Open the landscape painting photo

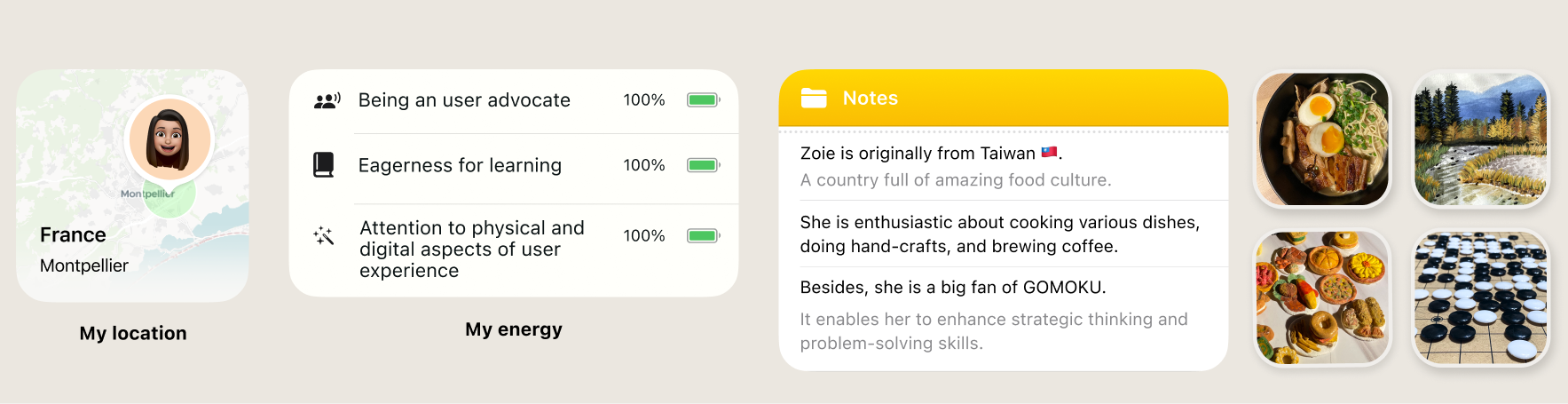click(1480, 139)
